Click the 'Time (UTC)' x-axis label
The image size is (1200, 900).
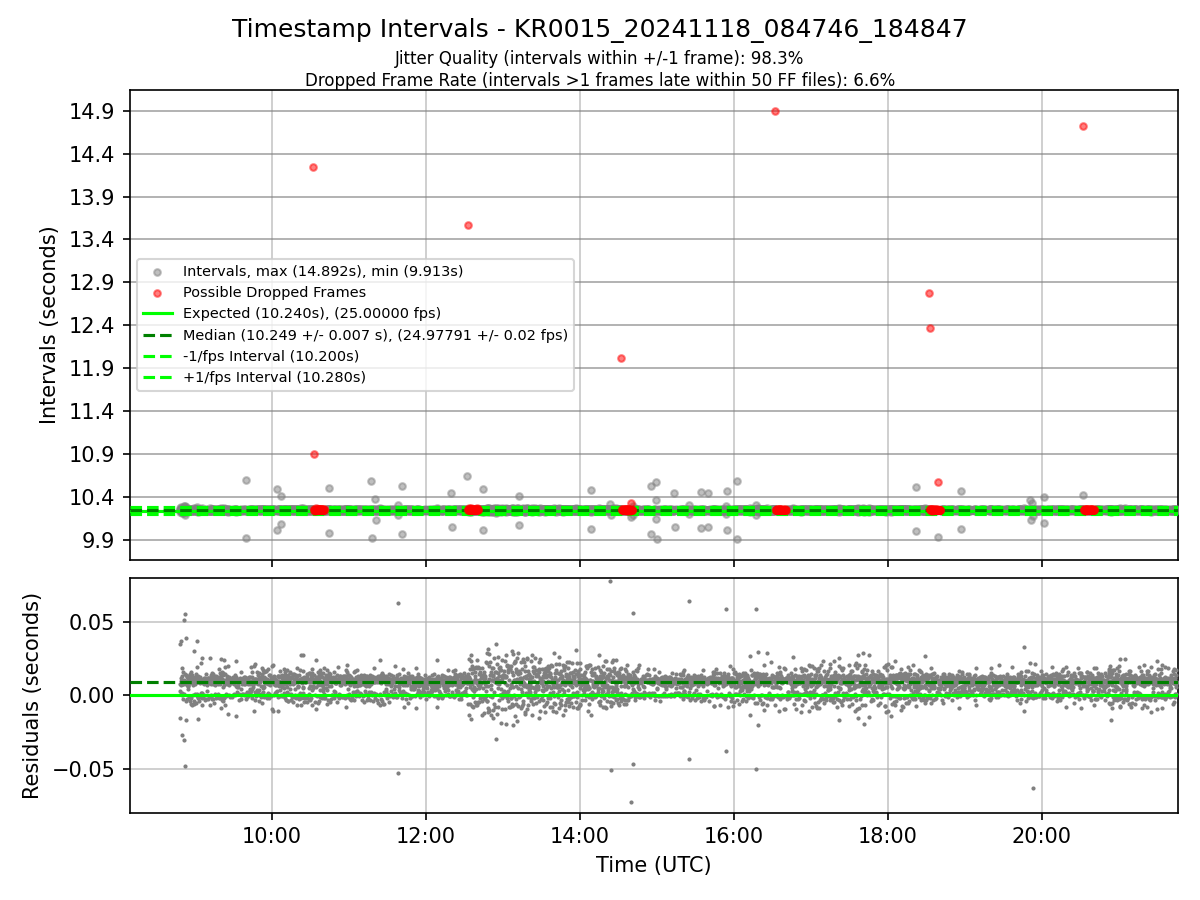click(x=653, y=865)
